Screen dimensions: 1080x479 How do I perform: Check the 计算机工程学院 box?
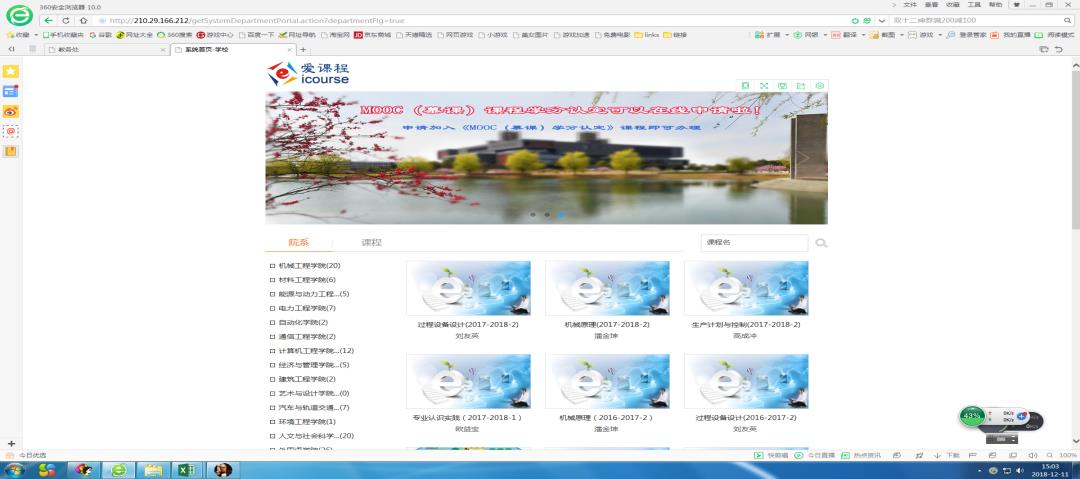point(272,351)
